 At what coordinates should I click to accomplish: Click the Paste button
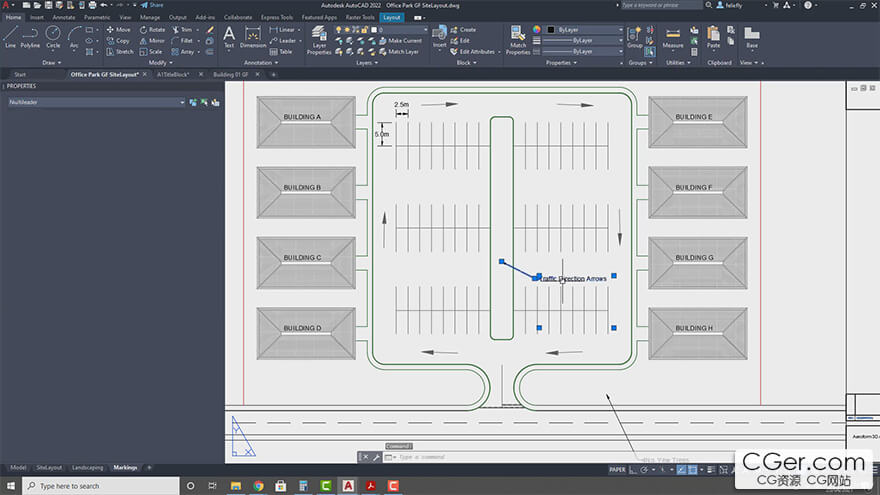tap(713, 37)
